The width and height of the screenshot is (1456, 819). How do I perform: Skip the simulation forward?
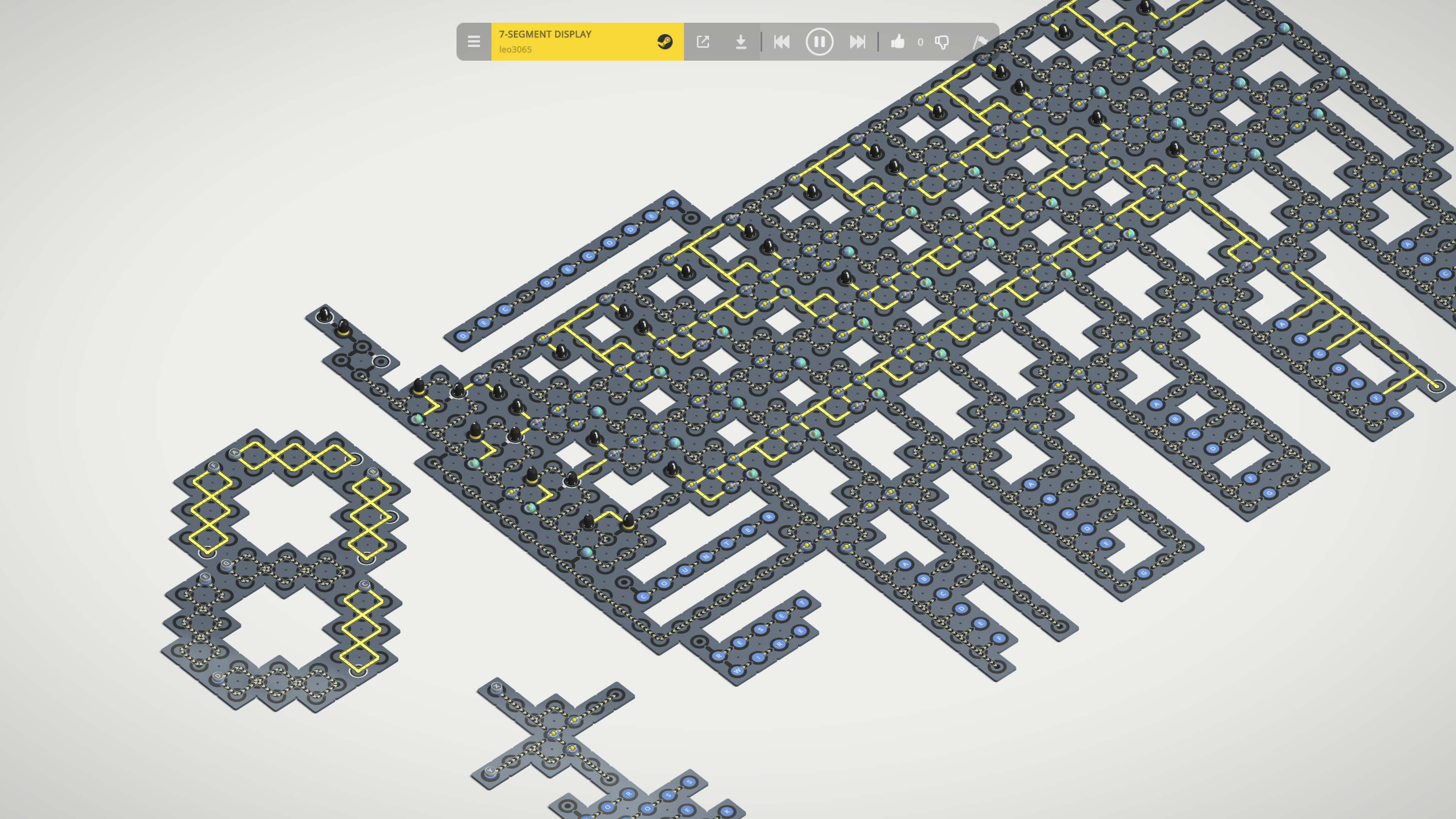pyautogui.click(x=857, y=41)
